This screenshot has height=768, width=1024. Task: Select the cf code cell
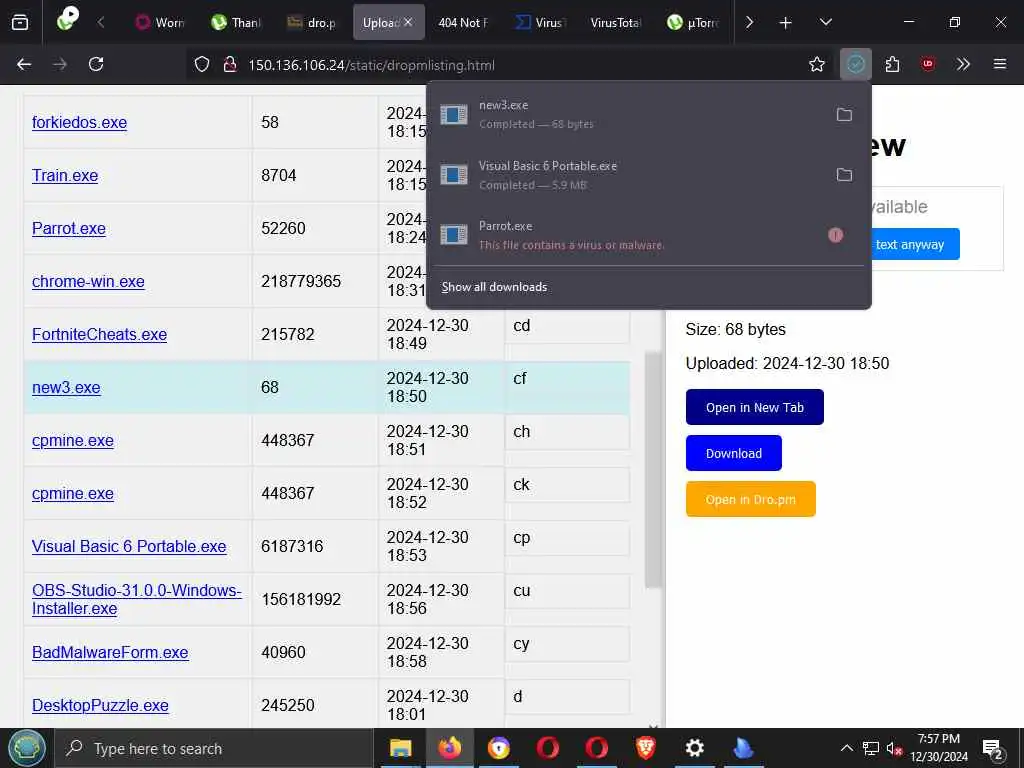click(x=567, y=379)
